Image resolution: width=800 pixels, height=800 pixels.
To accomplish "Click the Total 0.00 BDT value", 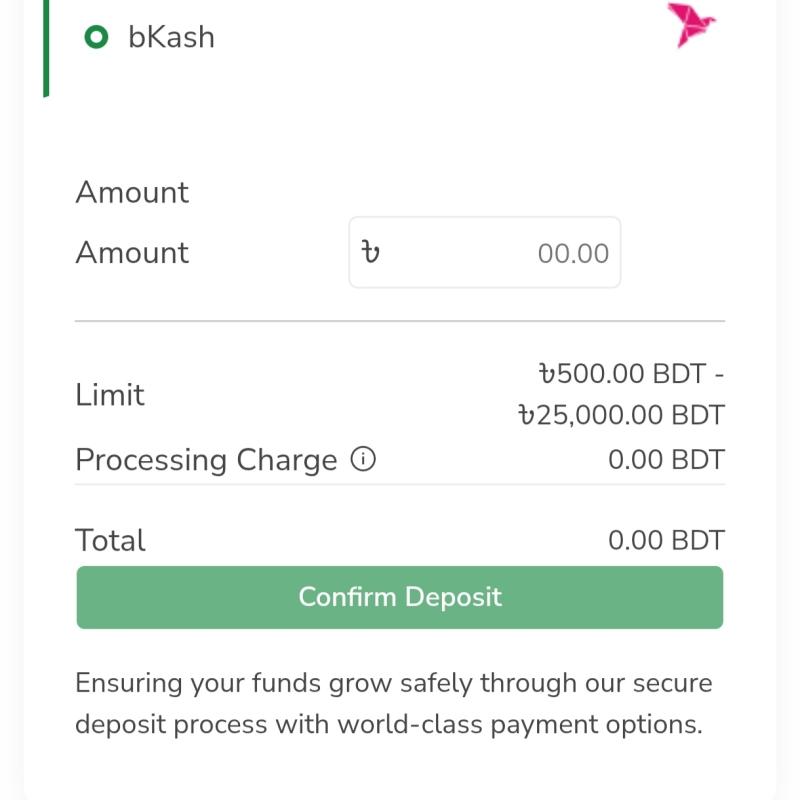I will pyautogui.click(x=666, y=540).
